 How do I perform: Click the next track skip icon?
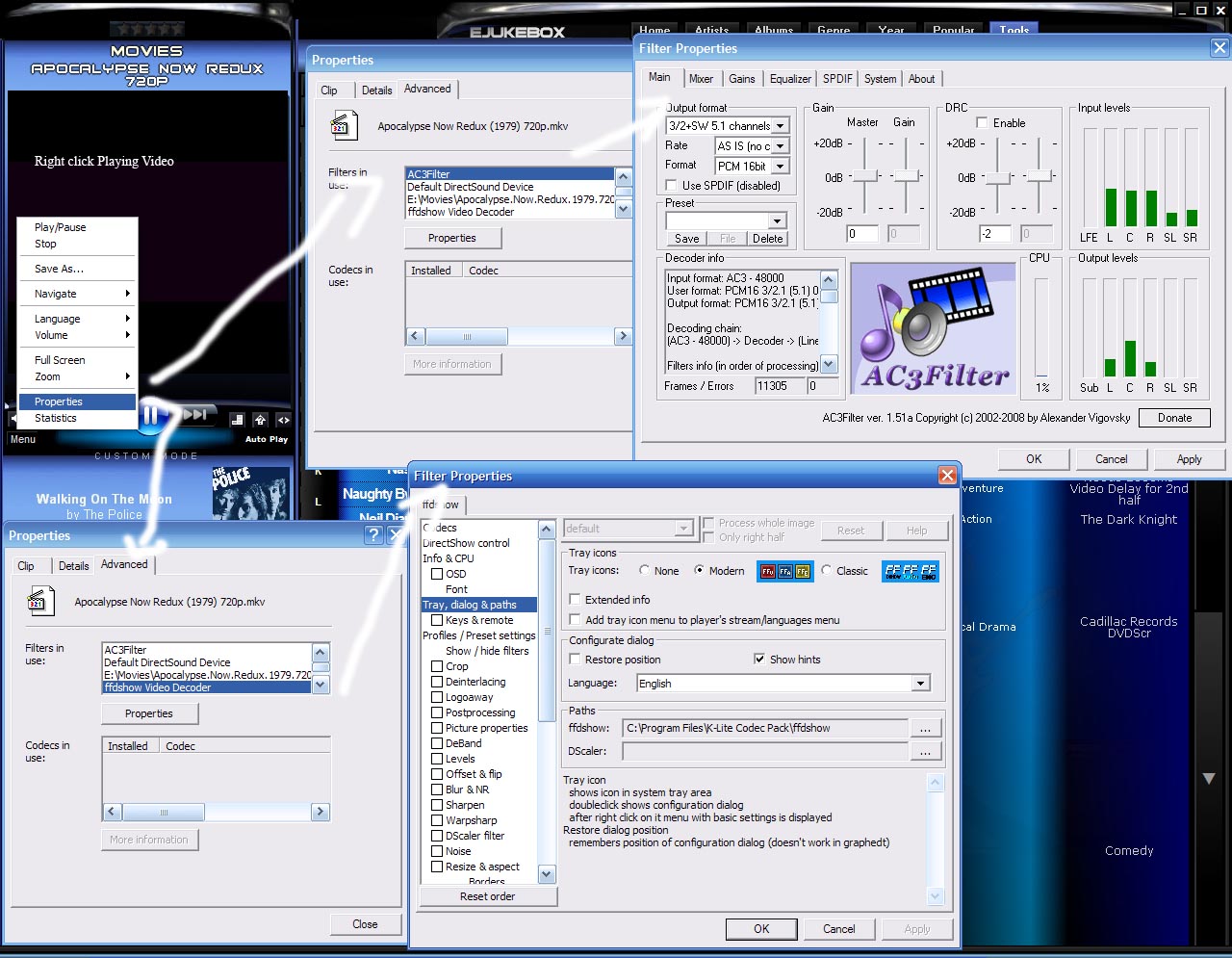click(x=197, y=414)
